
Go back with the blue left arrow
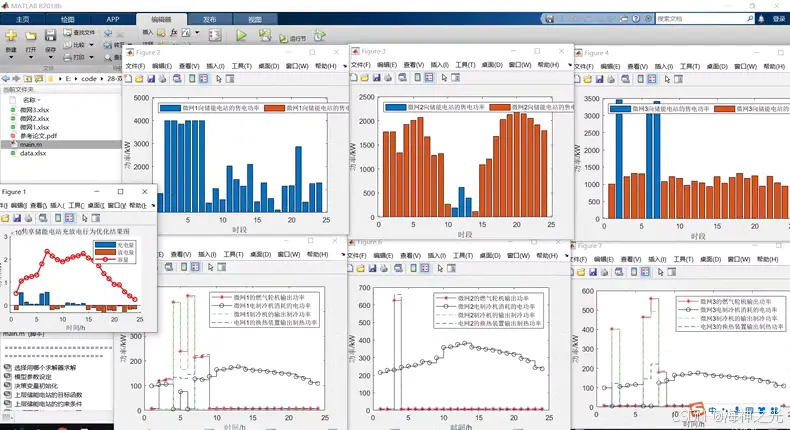(6, 79)
